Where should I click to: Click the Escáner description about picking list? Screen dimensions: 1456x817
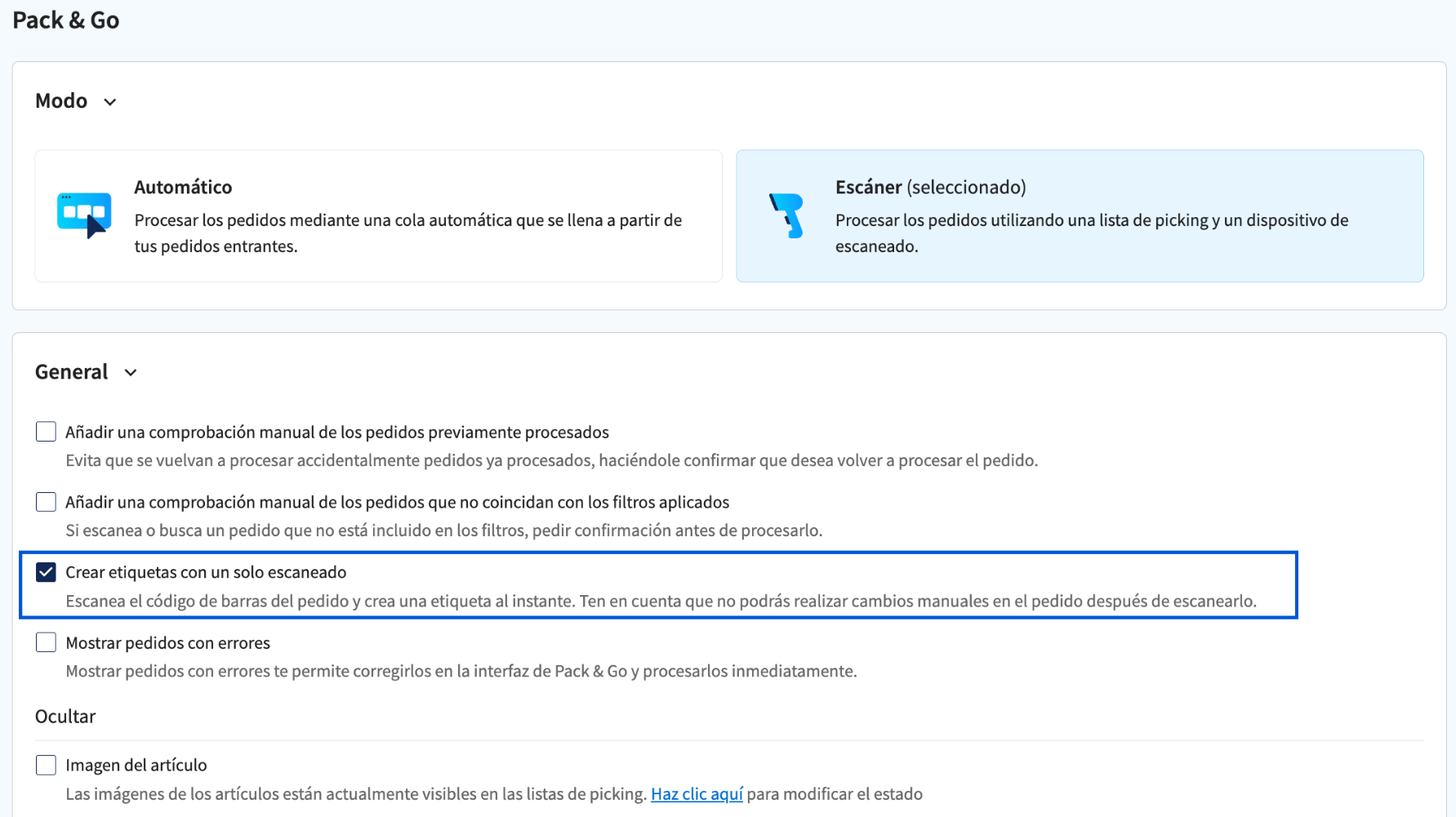pyautogui.click(x=1092, y=233)
